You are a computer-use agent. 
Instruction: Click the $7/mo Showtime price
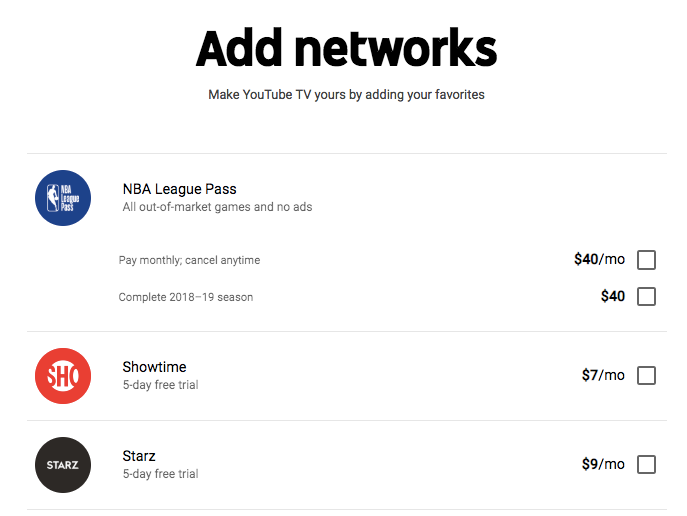point(603,376)
